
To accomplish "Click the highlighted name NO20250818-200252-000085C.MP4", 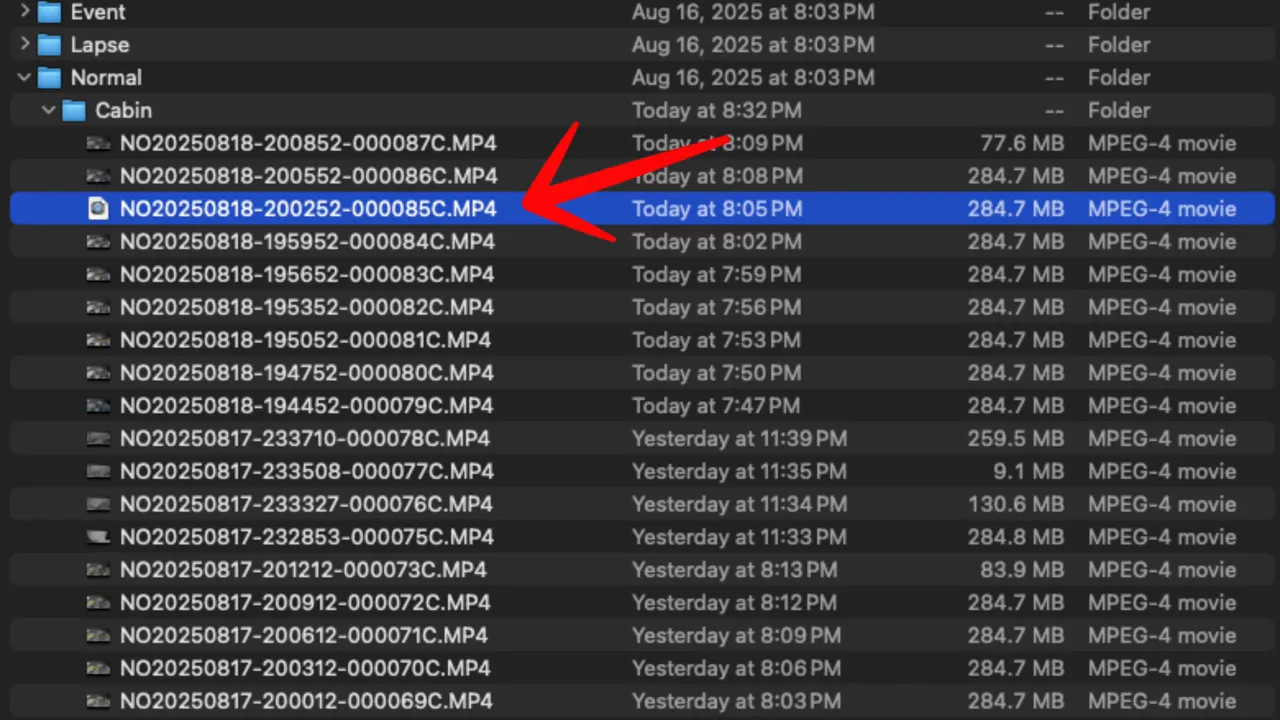I will point(308,209).
